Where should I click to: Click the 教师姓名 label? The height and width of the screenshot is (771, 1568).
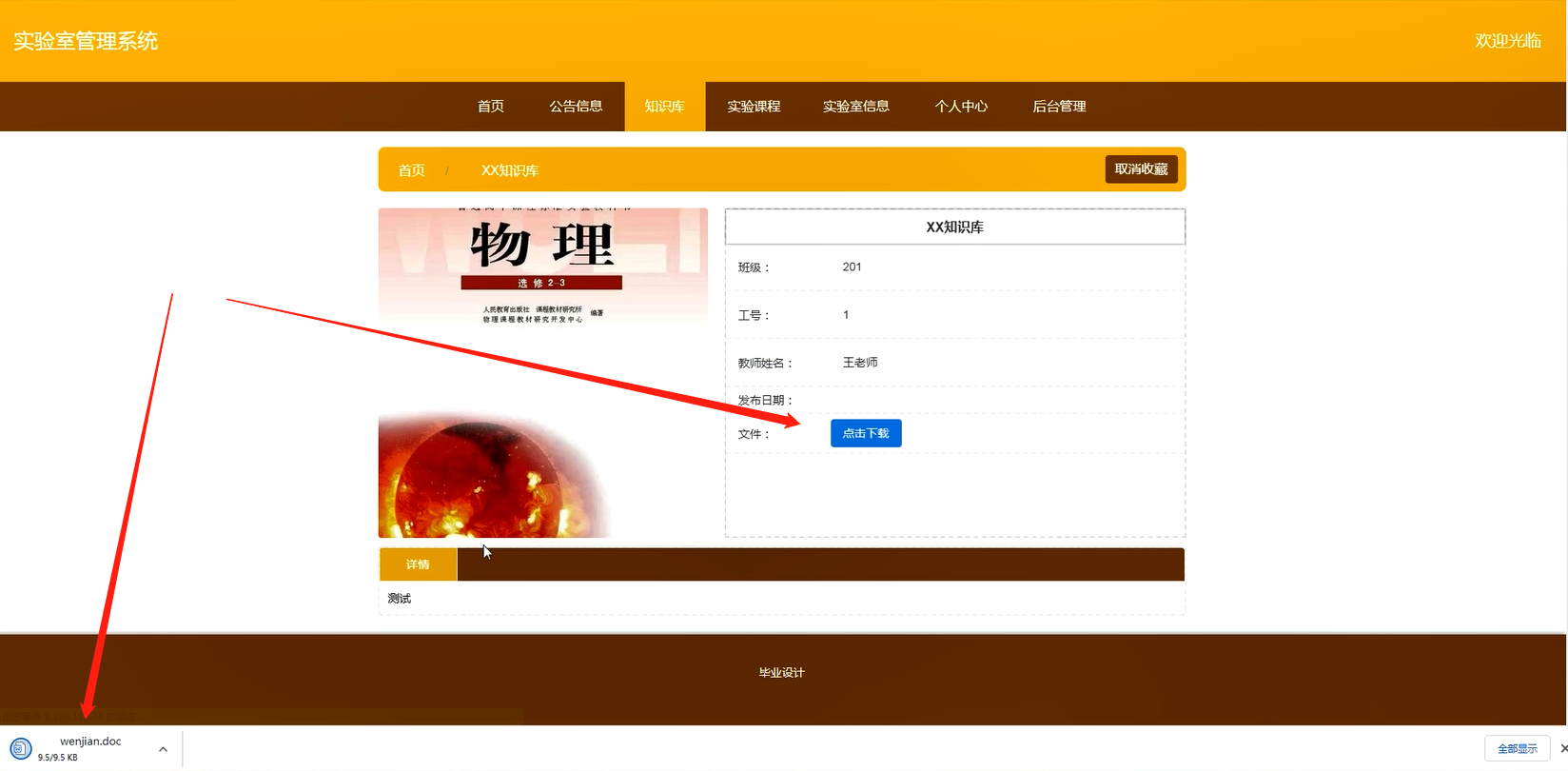coord(766,364)
